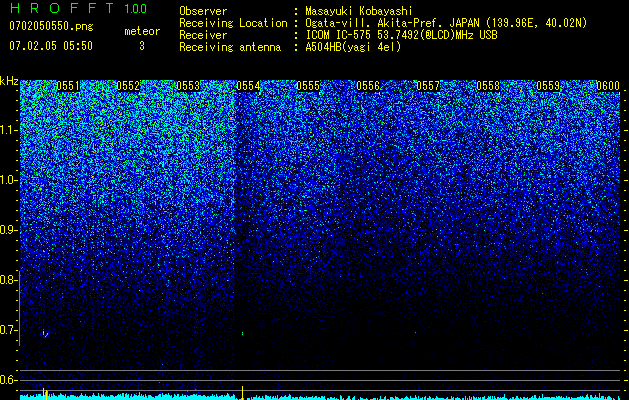Viewport: 629px width, 400px height.
Task: Click the Receiving Location field label
Action: click(x=233, y=23)
